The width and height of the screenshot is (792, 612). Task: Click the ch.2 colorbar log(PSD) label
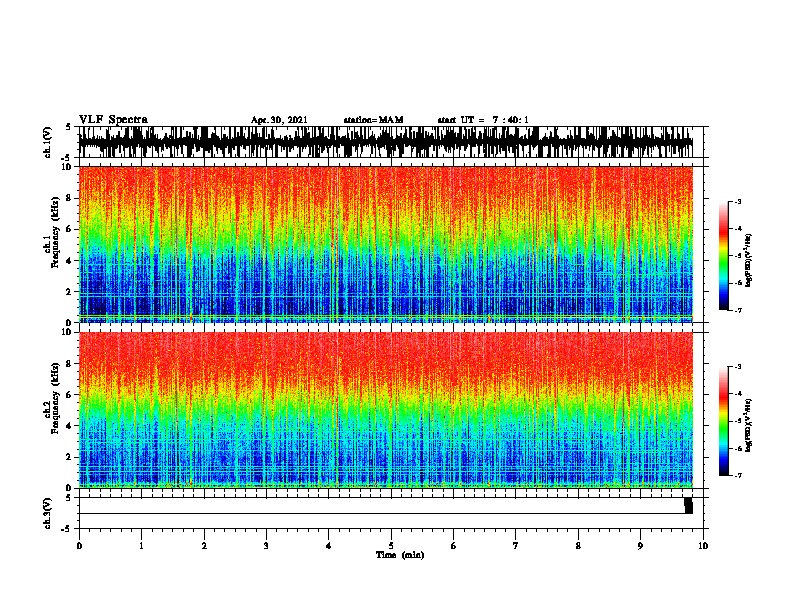(748, 425)
